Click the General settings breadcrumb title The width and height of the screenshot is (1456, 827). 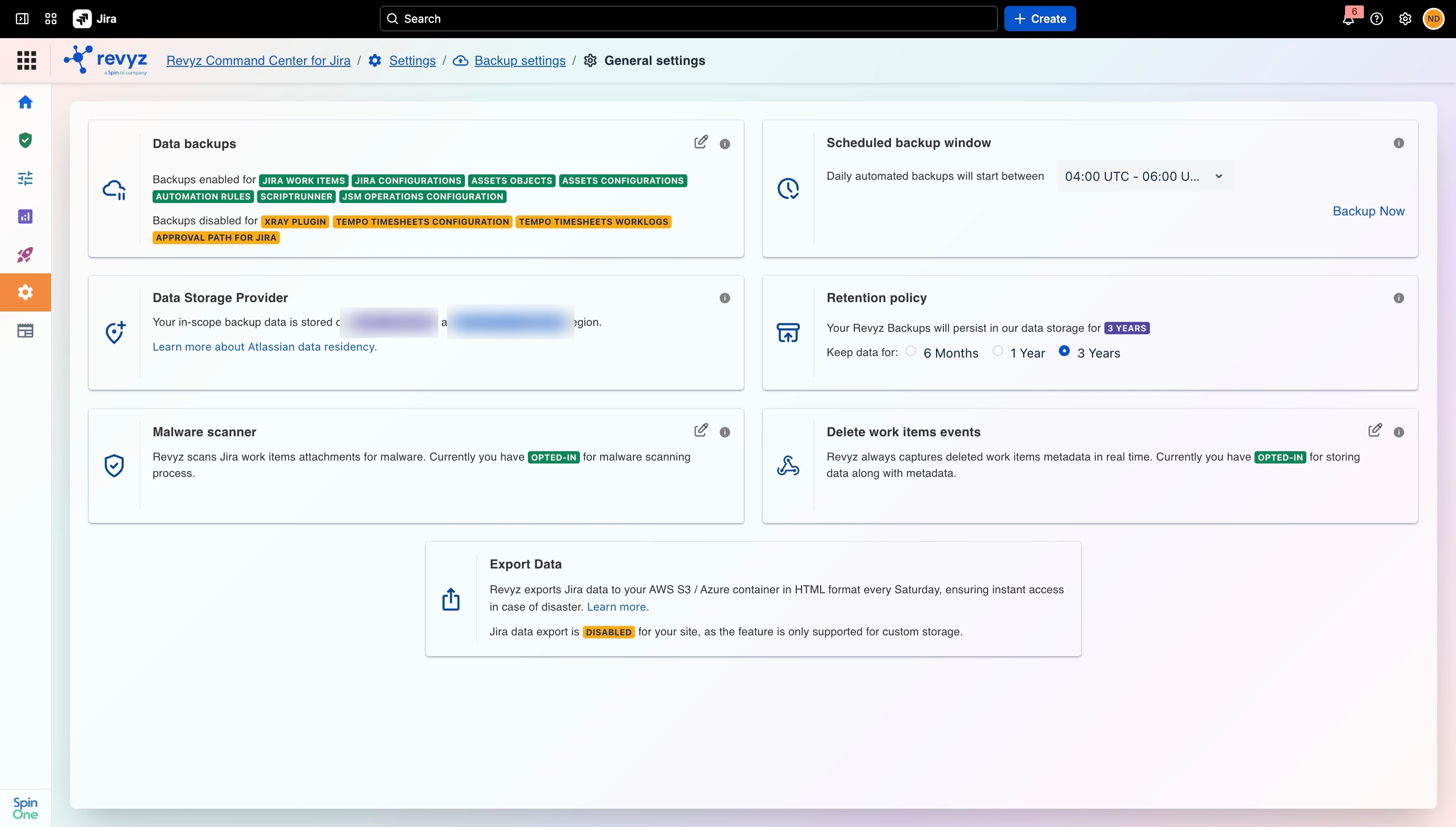click(655, 60)
